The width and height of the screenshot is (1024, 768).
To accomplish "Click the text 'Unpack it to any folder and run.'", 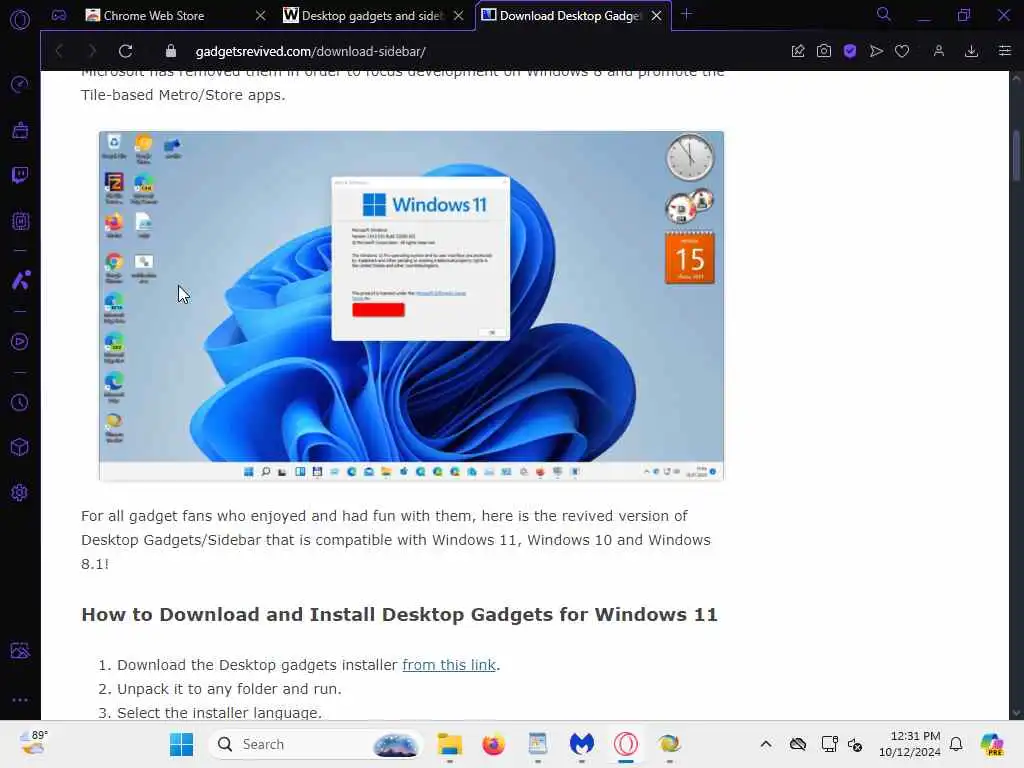I will [229, 689].
